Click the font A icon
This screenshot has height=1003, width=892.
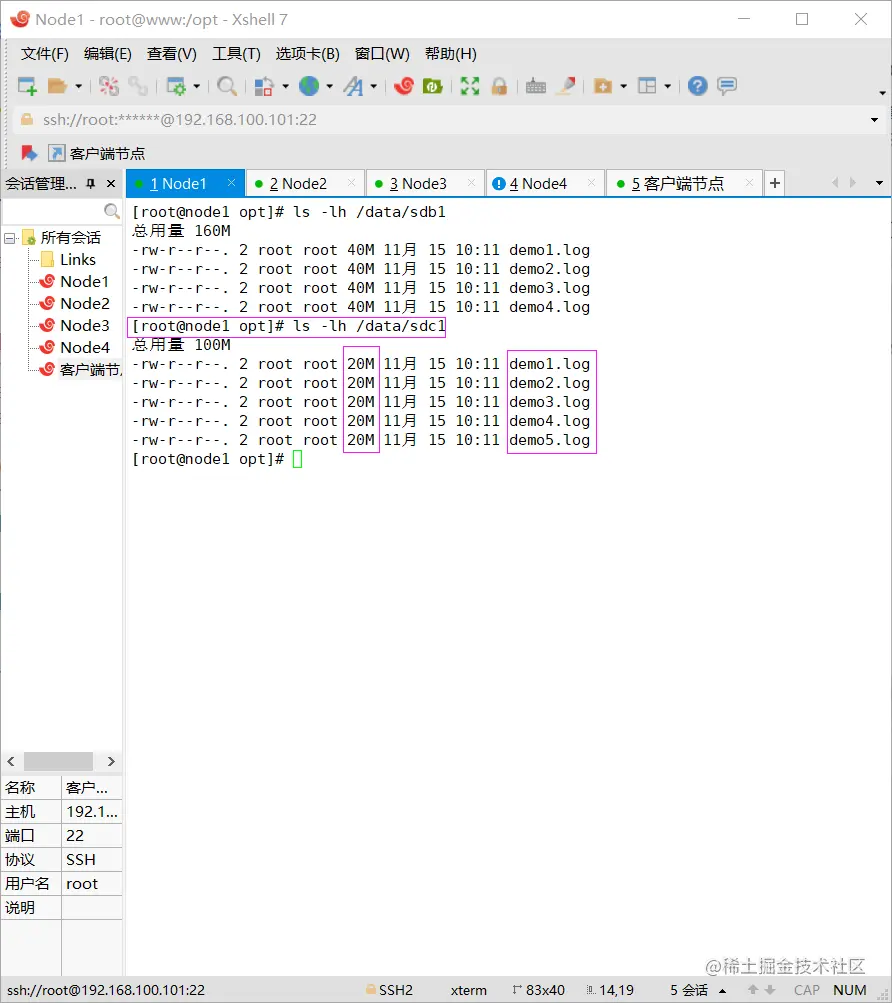click(x=353, y=86)
